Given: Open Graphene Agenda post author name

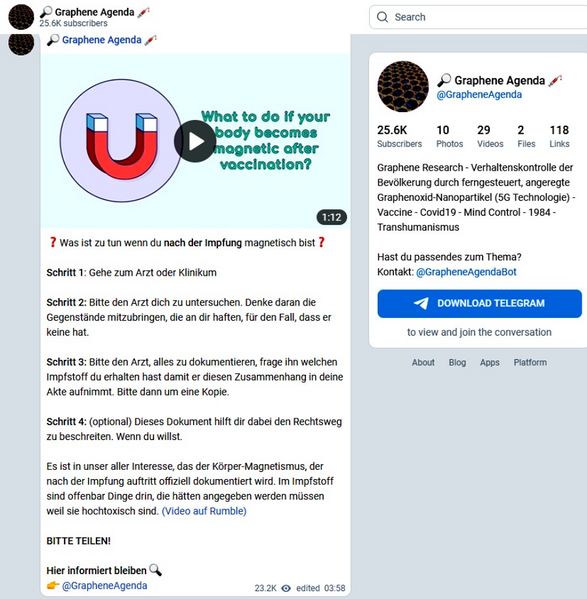Looking at the screenshot, I should [x=102, y=40].
